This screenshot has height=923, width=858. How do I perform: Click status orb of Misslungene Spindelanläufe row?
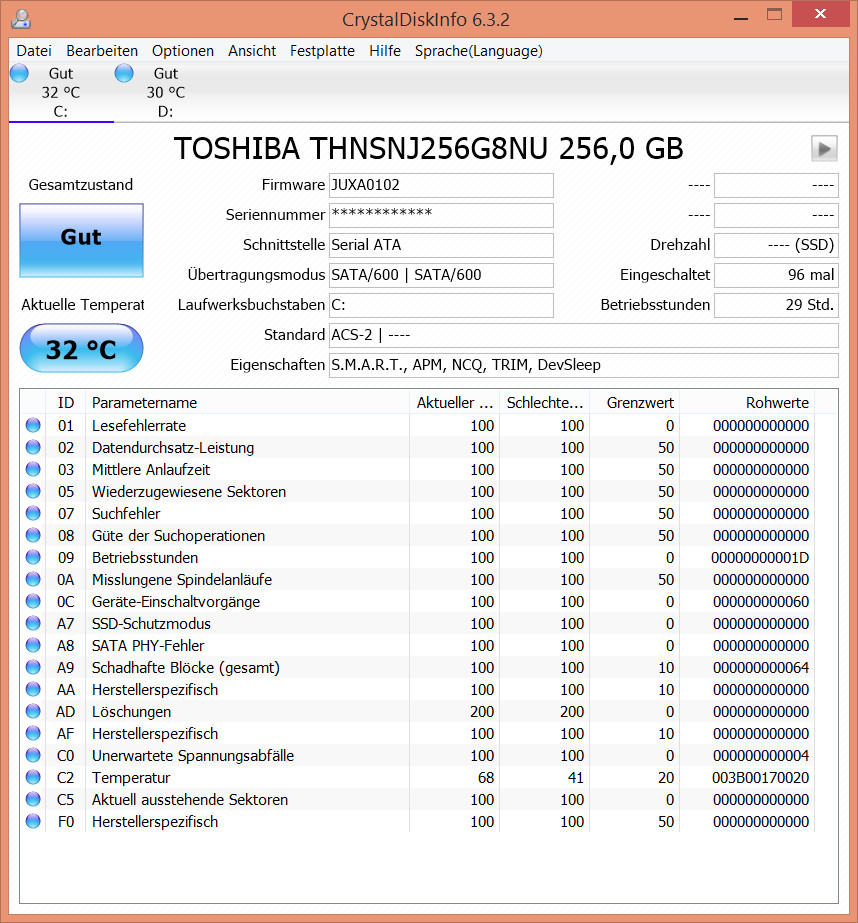pyautogui.click(x=33, y=579)
